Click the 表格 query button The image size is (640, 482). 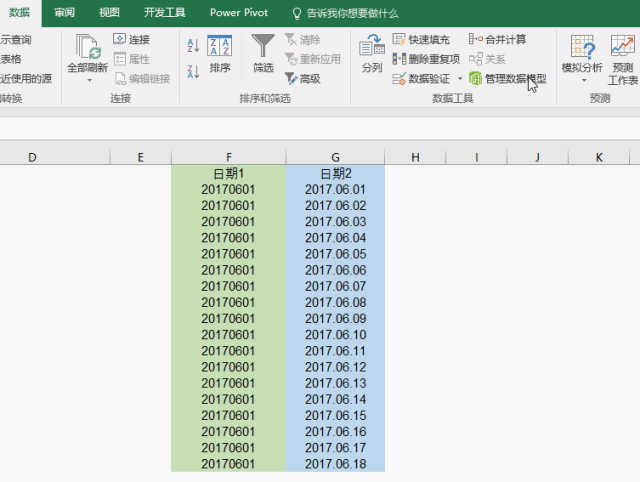point(11,59)
